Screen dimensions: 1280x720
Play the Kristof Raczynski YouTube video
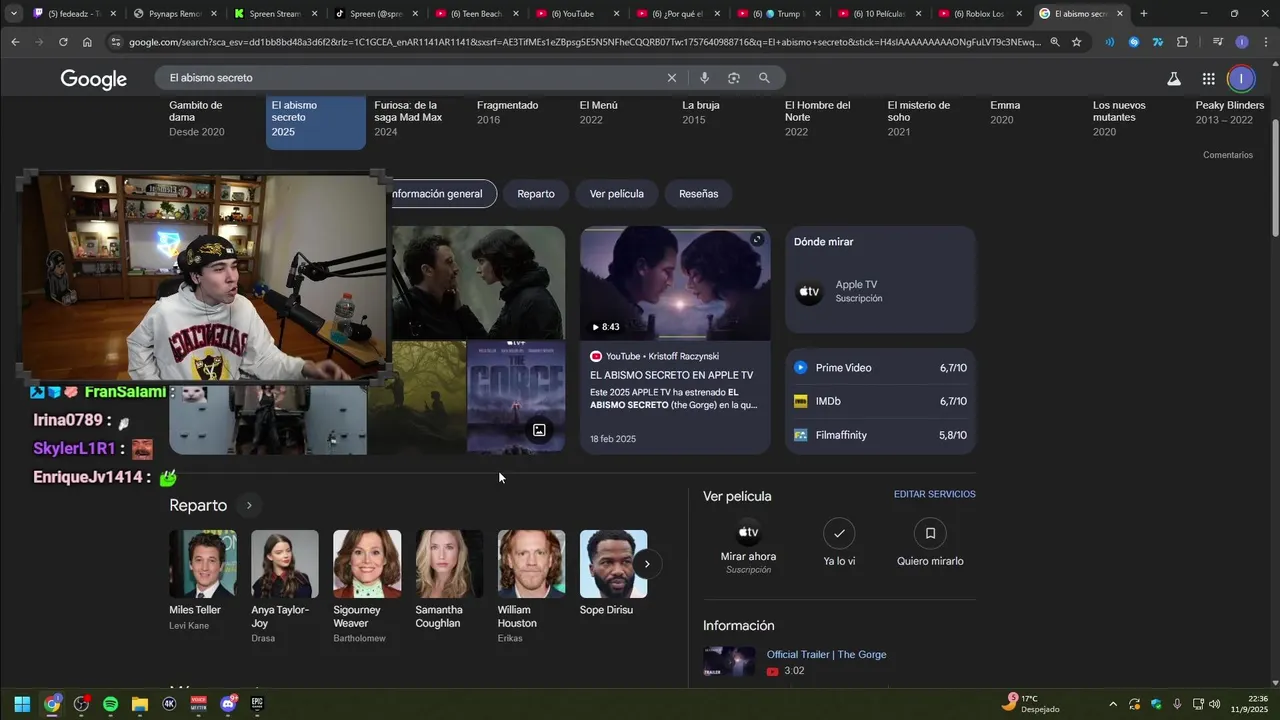[675, 284]
